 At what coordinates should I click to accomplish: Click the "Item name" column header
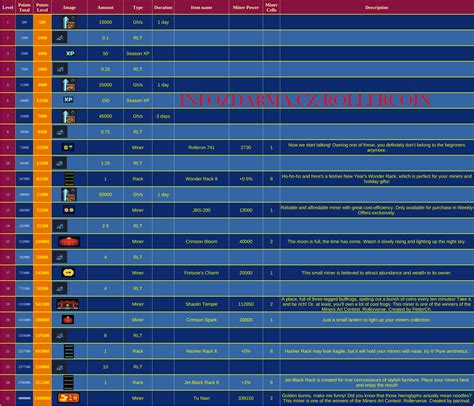click(201, 7)
